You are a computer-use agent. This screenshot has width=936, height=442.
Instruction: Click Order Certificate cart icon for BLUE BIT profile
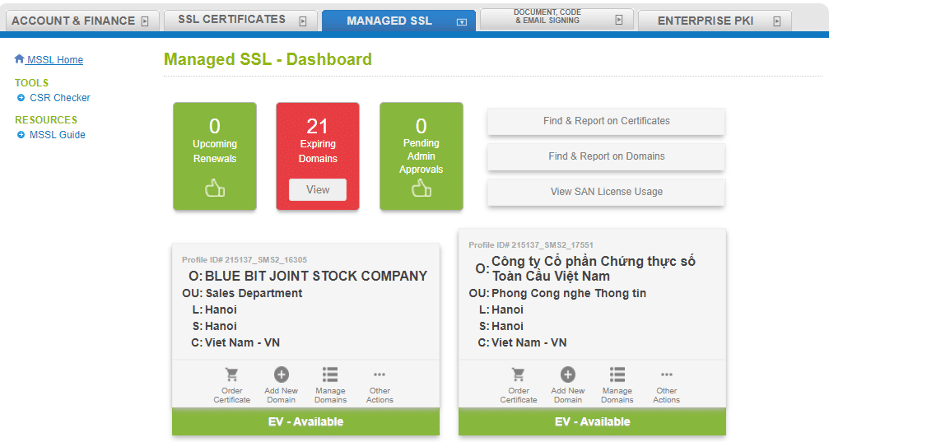point(231,375)
